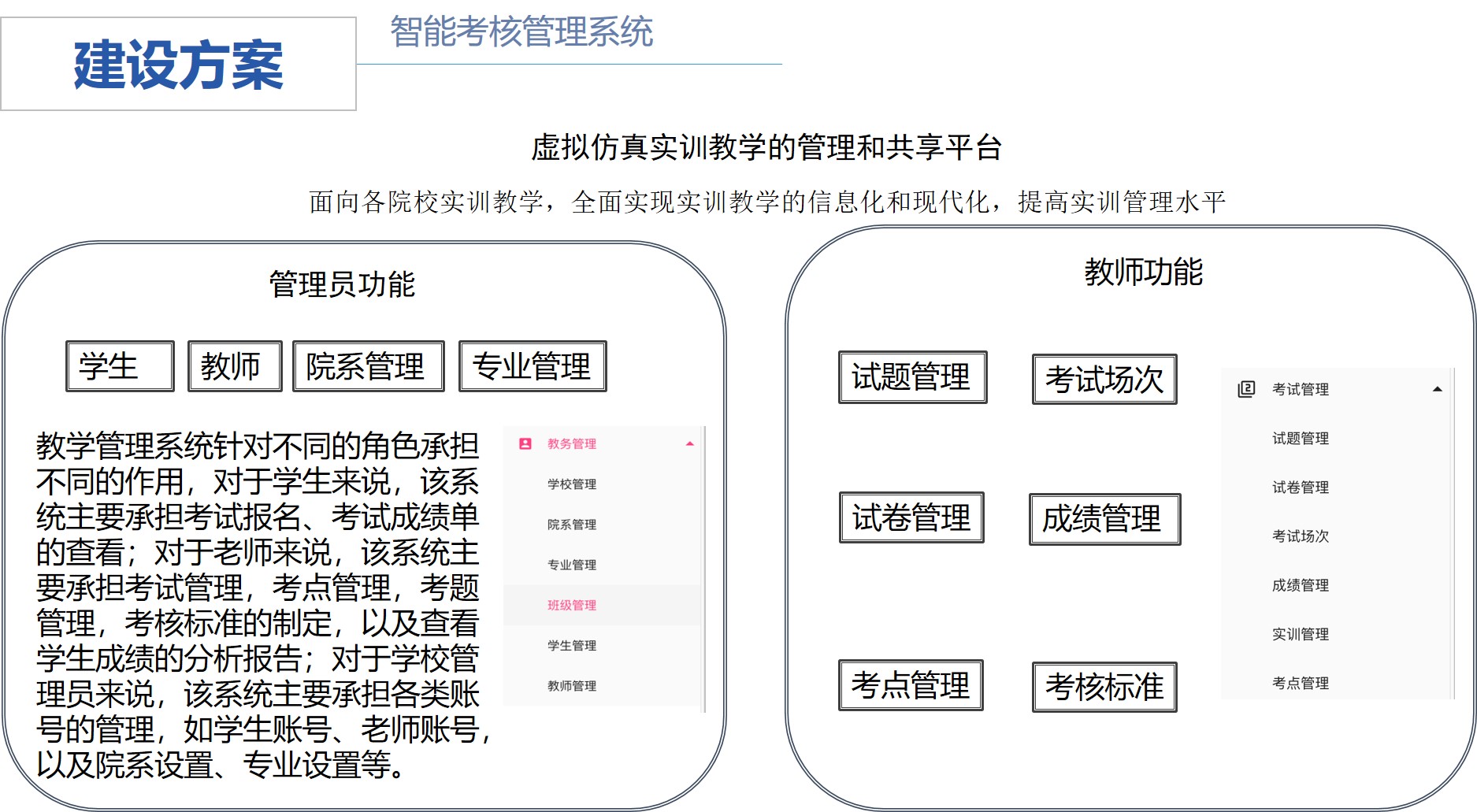
Task: Click the 虚拟仿真实训教学的管理和共享平台 title
Action: pyautogui.click(x=766, y=147)
